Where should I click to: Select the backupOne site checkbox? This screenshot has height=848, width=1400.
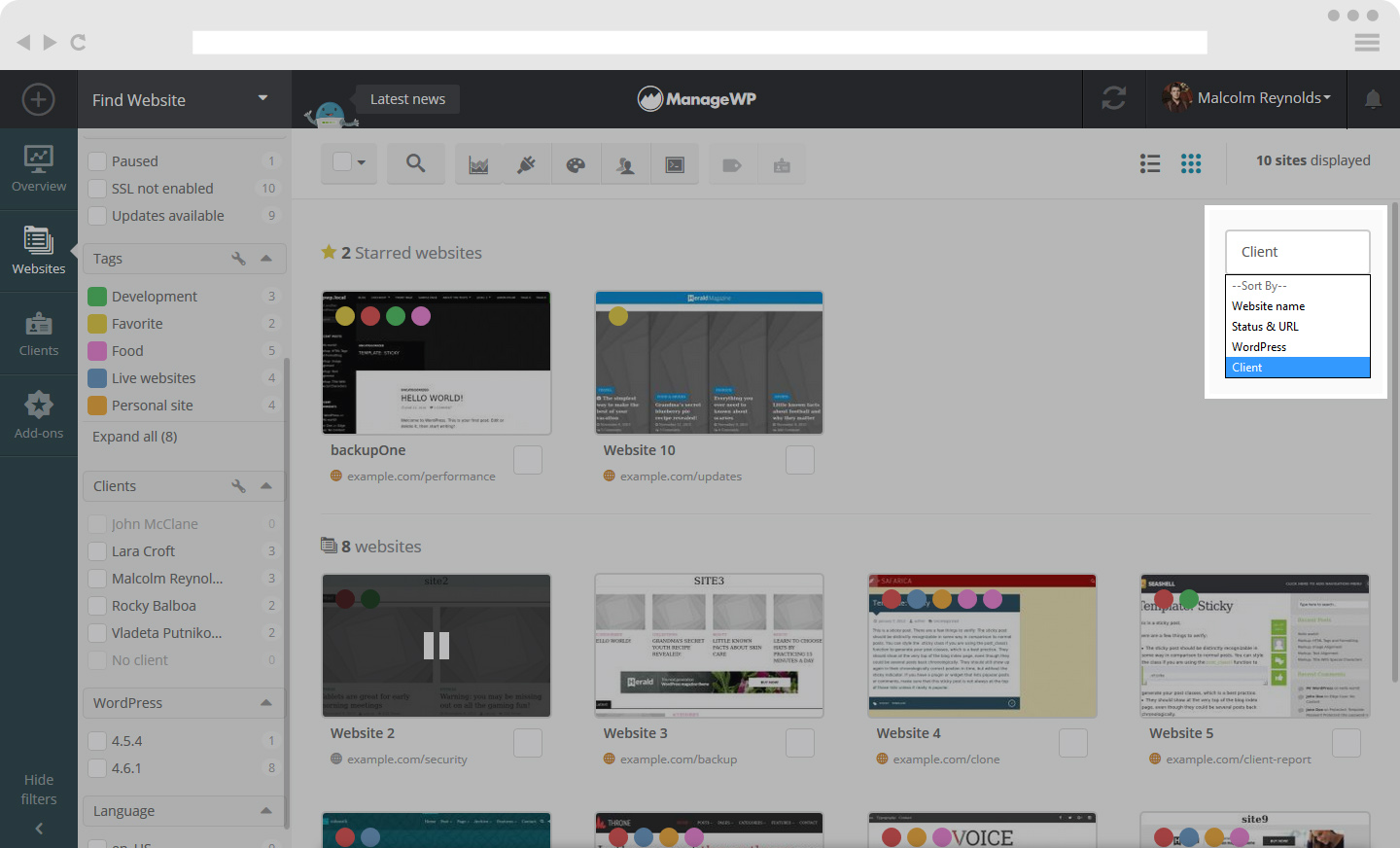point(528,460)
